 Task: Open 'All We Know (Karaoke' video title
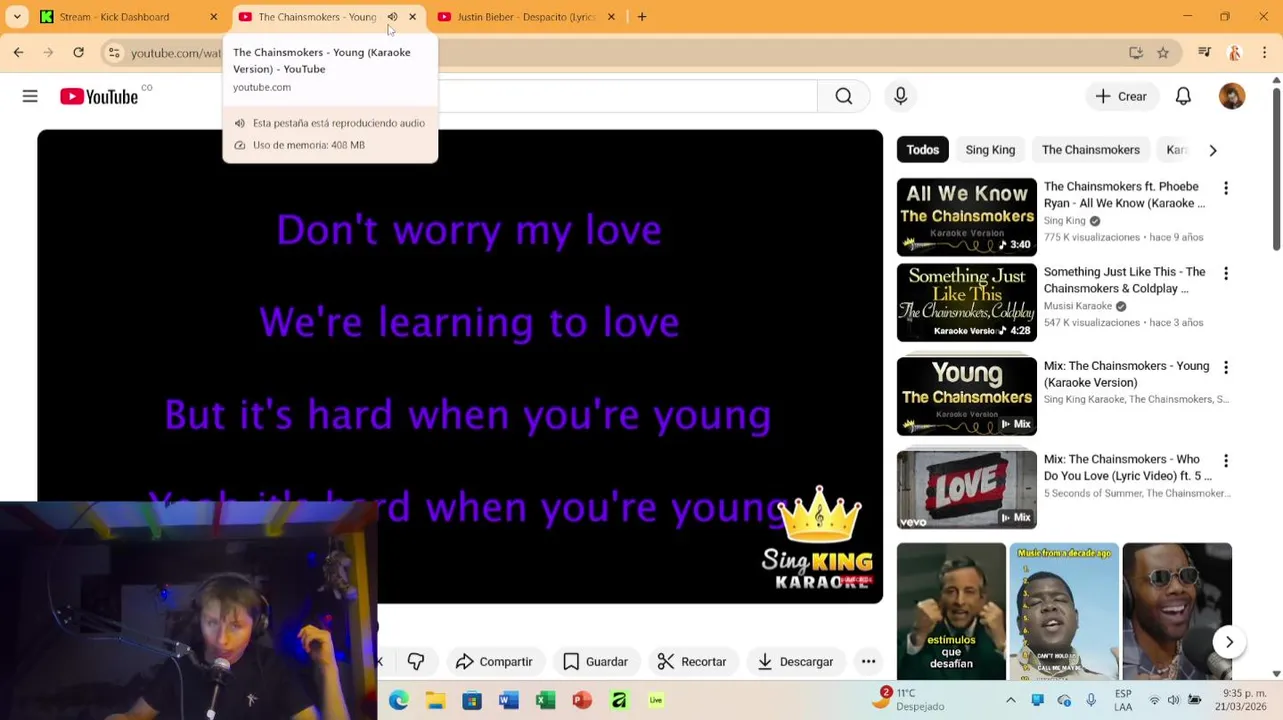point(1124,195)
